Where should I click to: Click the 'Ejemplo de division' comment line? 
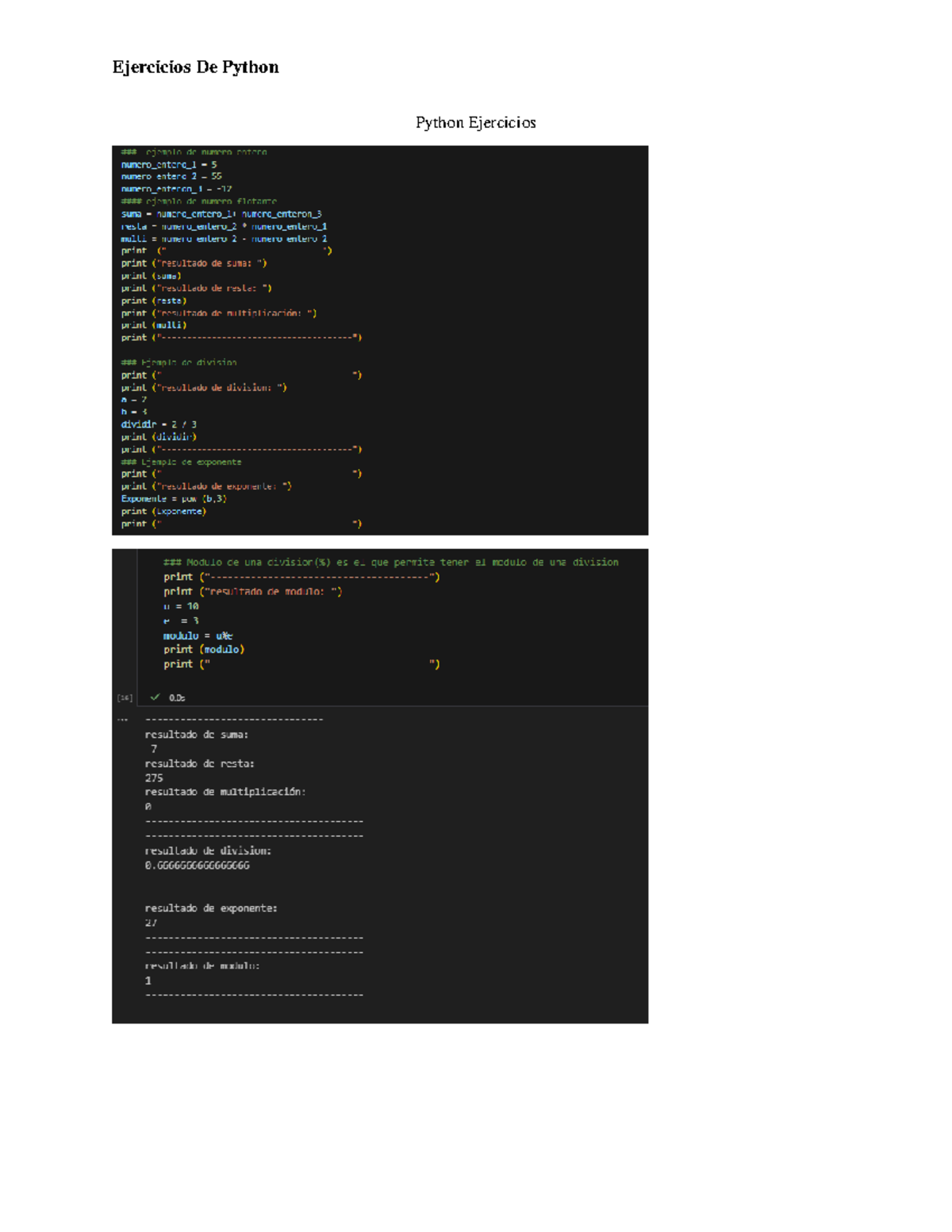[x=178, y=363]
